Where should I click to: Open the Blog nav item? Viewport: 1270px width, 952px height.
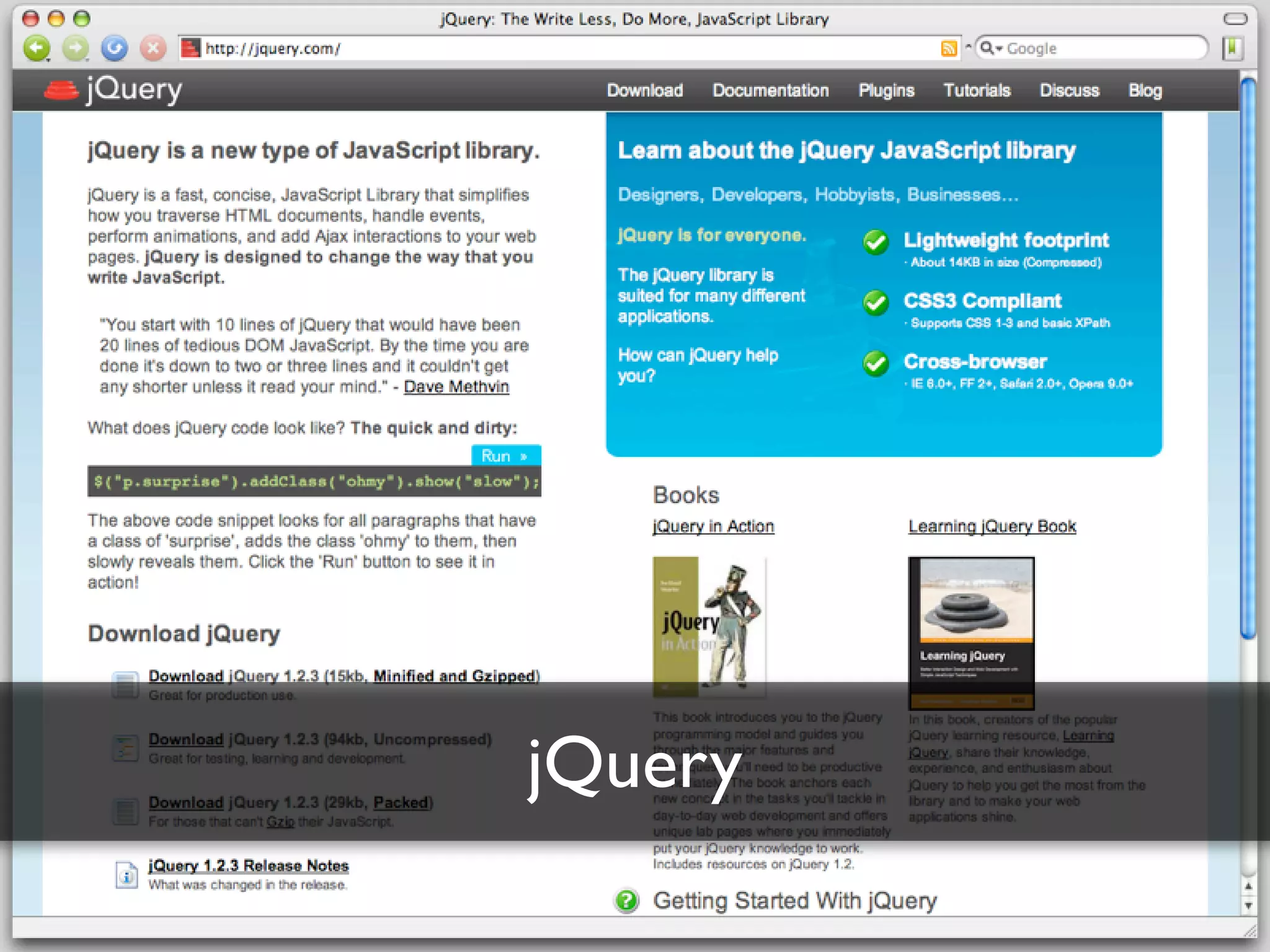pyautogui.click(x=1145, y=90)
